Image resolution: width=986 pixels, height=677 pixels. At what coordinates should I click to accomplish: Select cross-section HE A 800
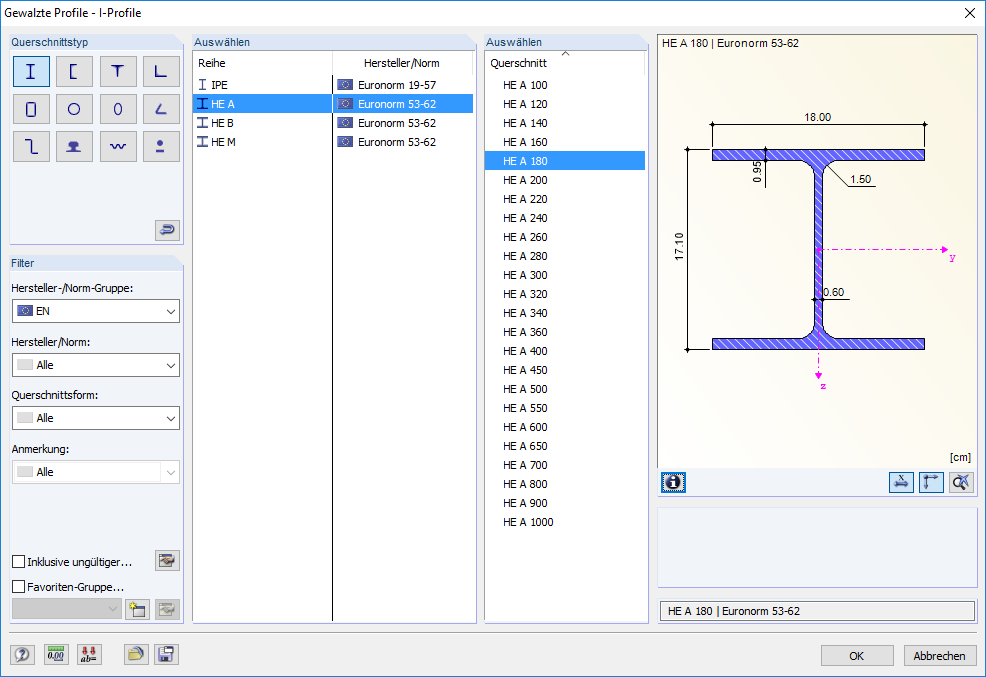(x=565, y=484)
